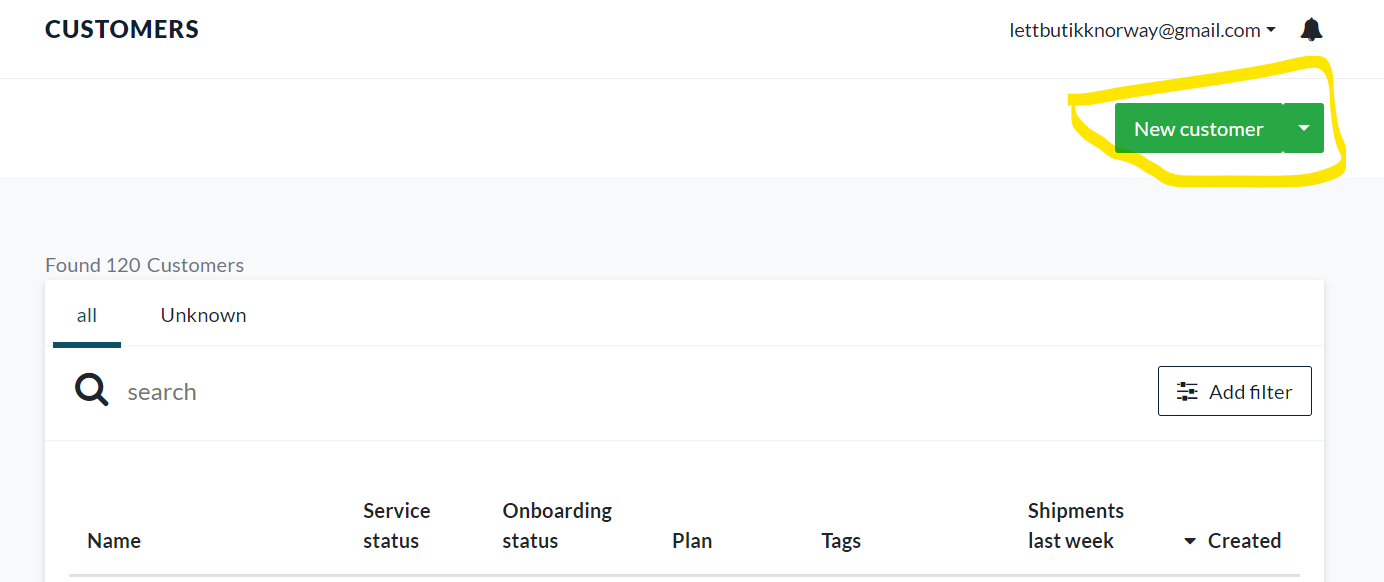Switch to the "all" customers tab

(x=87, y=316)
